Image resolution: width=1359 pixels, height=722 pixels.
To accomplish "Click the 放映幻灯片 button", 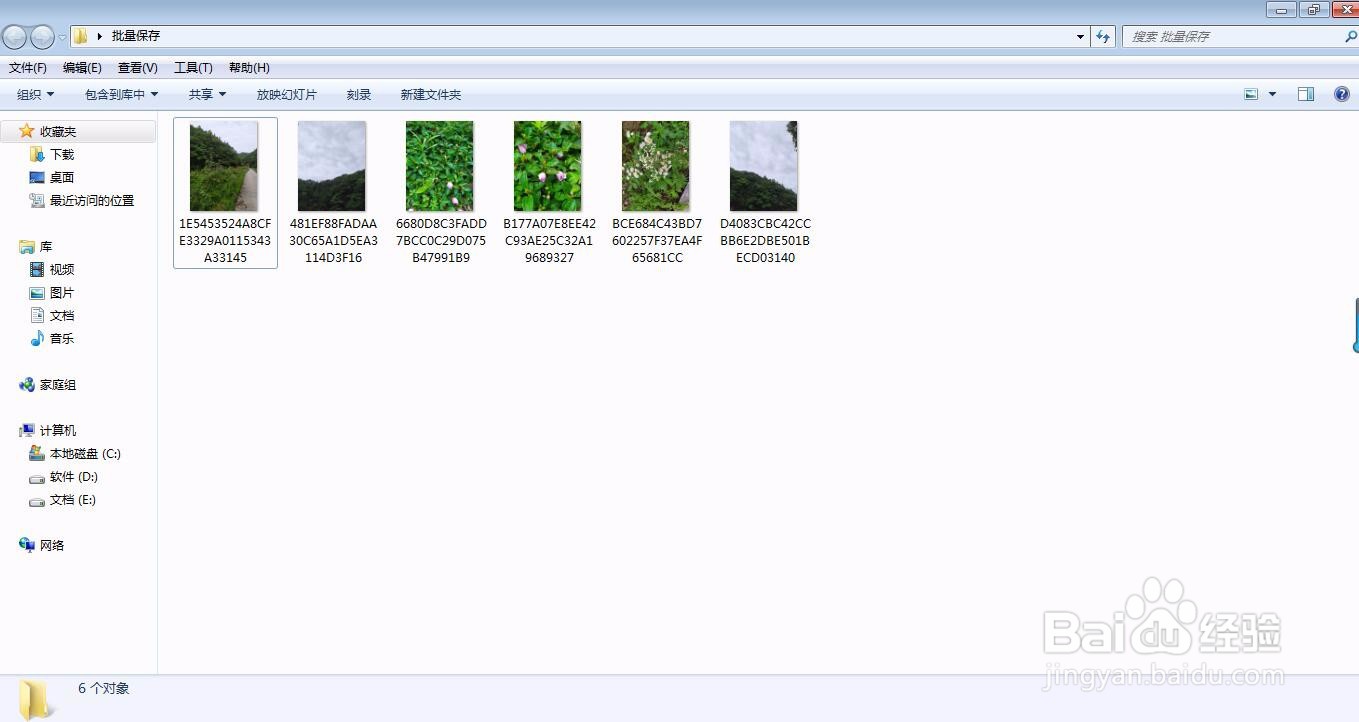I will coord(287,94).
